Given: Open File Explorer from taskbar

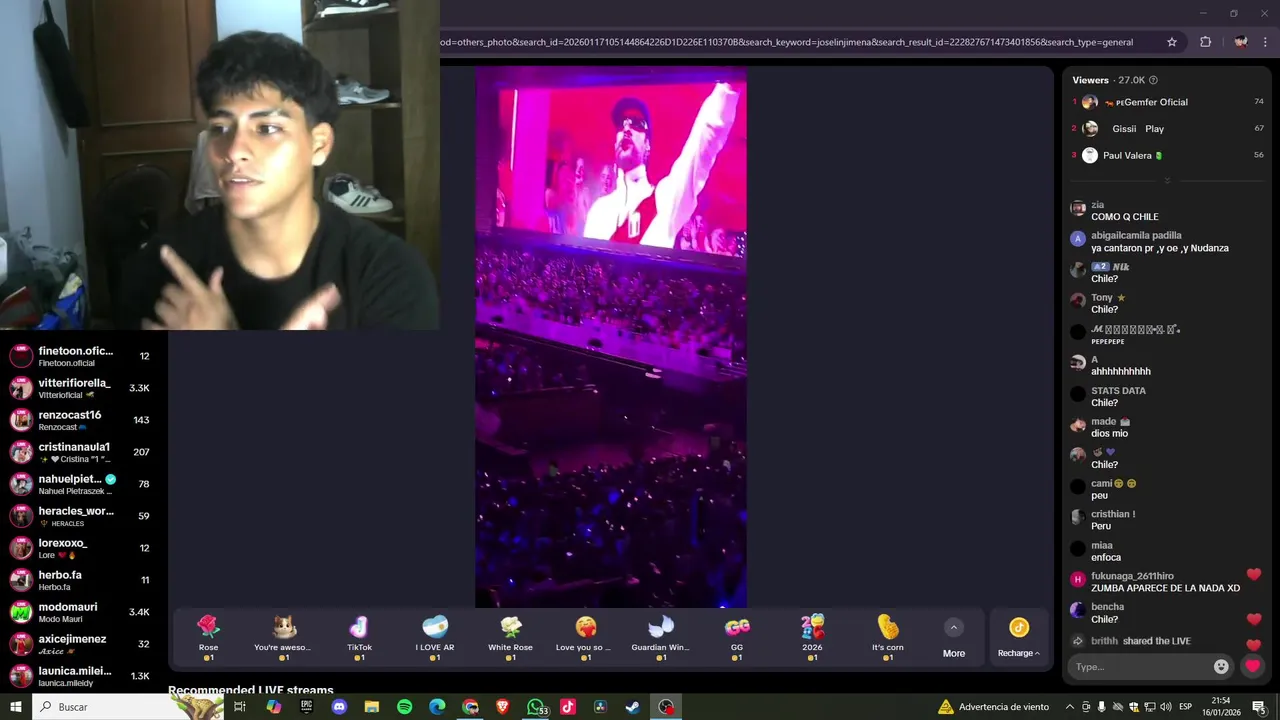Looking at the screenshot, I should coord(372,707).
